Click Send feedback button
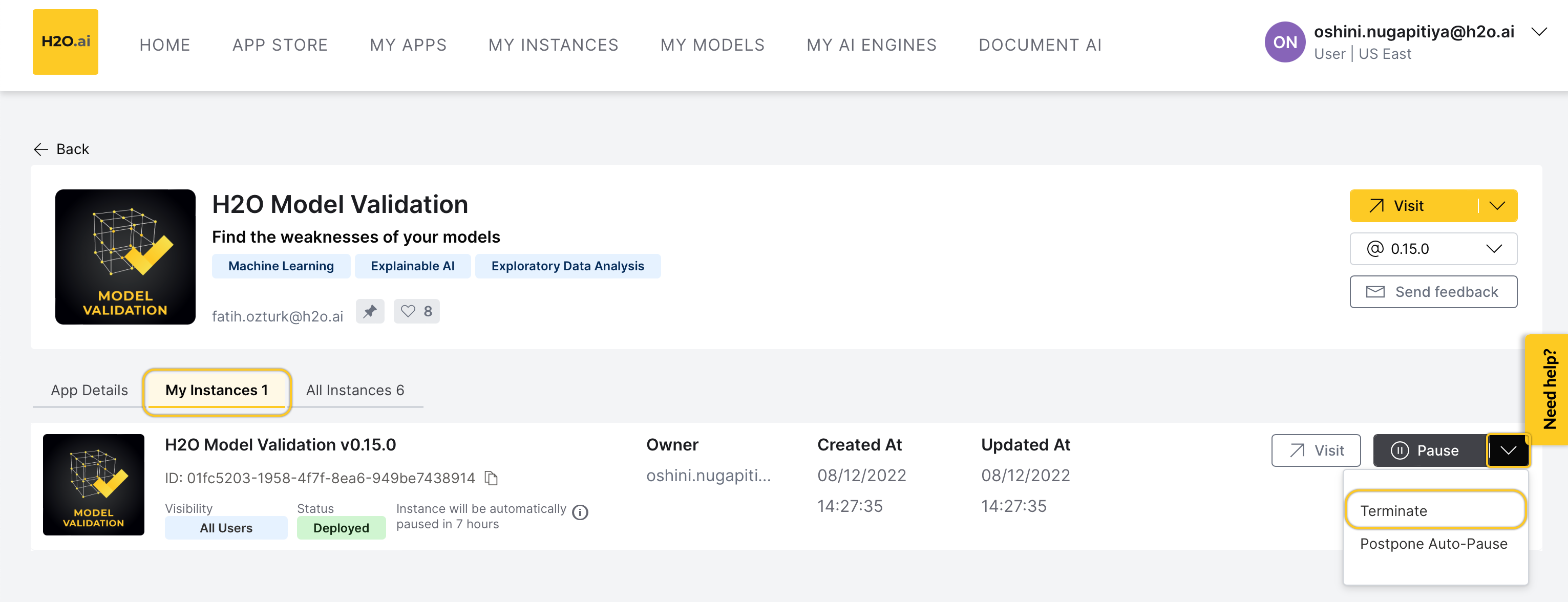 (x=1433, y=292)
